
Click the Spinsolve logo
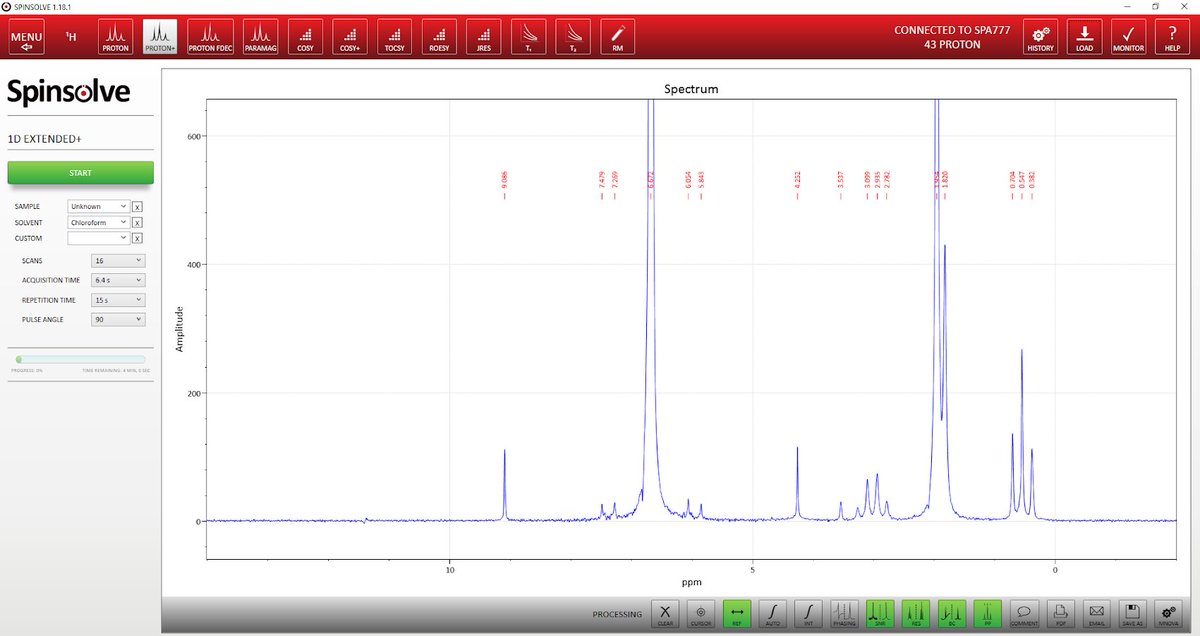pyautogui.click(x=69, y=94)
